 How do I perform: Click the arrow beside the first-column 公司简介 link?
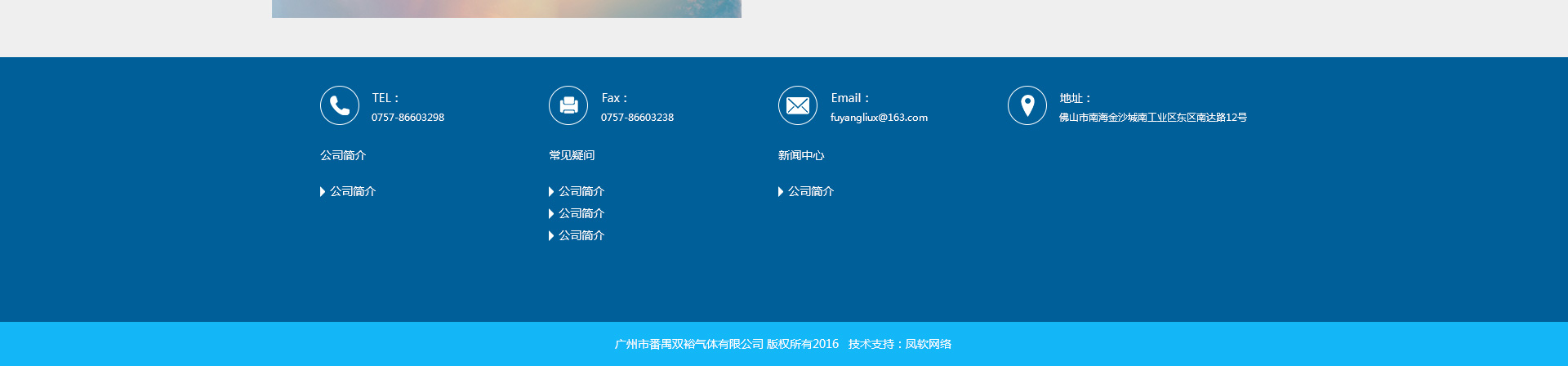323,192
